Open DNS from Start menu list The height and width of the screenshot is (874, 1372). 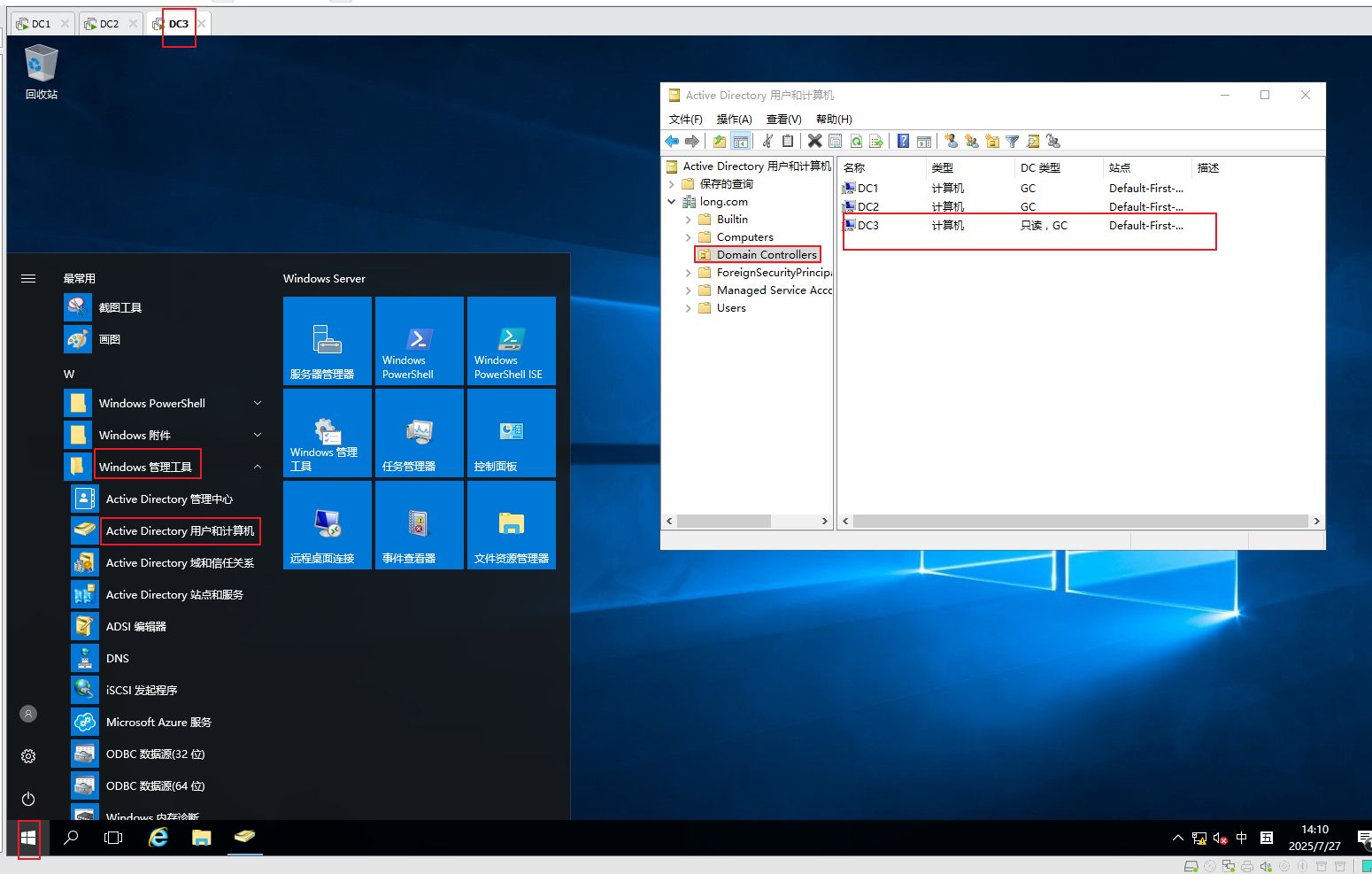click(166, 658)
